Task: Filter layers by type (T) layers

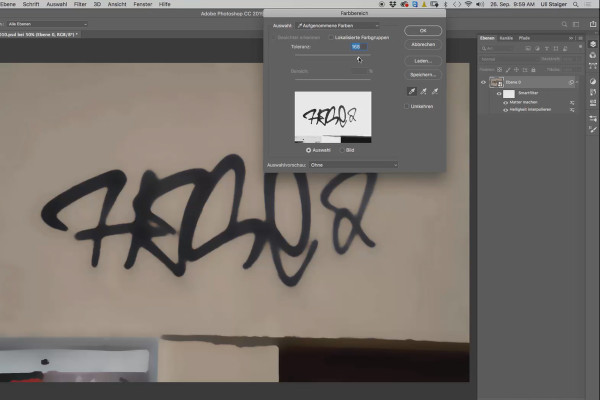Action: click(x=546, y=49)
